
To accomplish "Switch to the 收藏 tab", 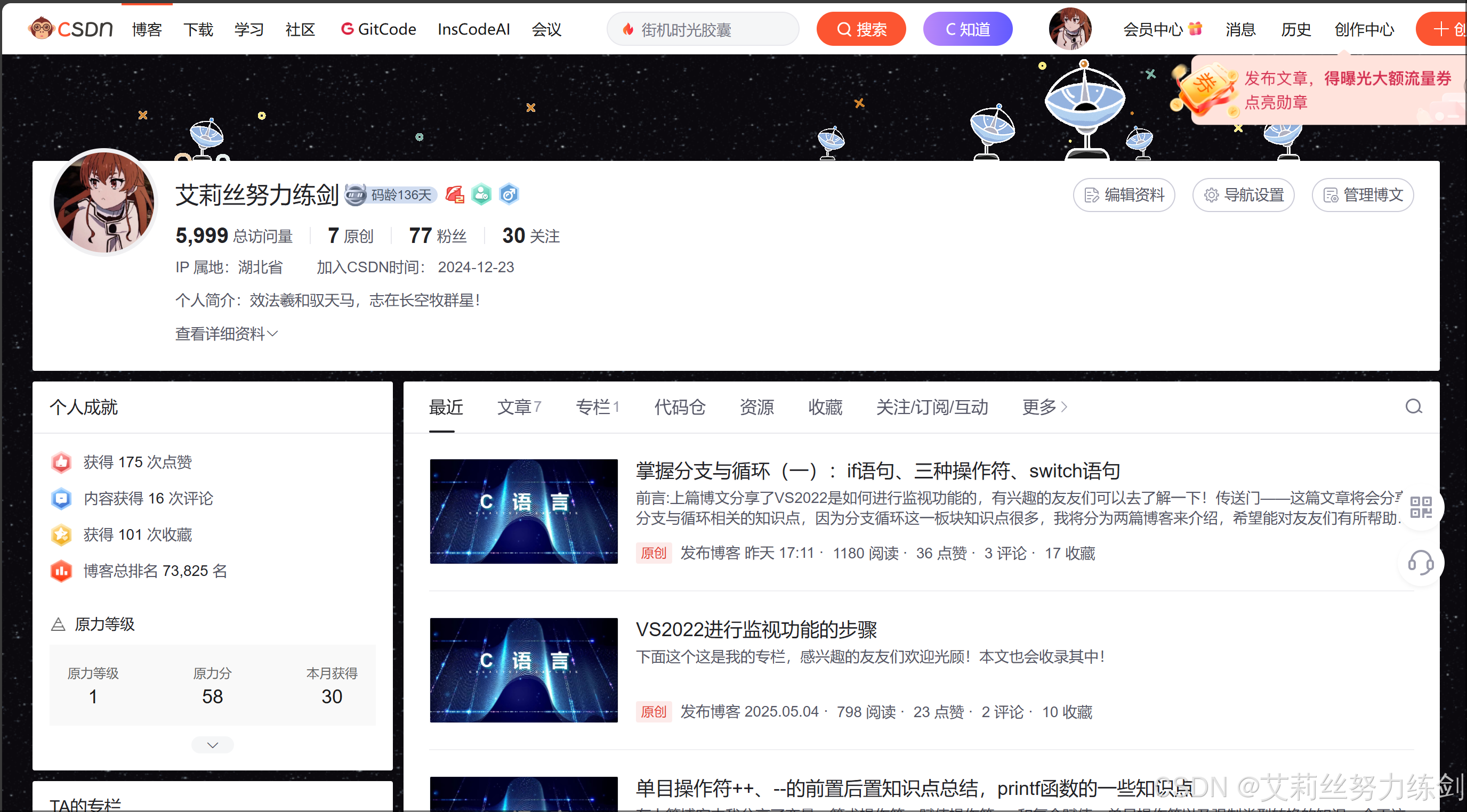I will [x=825, y=408].
